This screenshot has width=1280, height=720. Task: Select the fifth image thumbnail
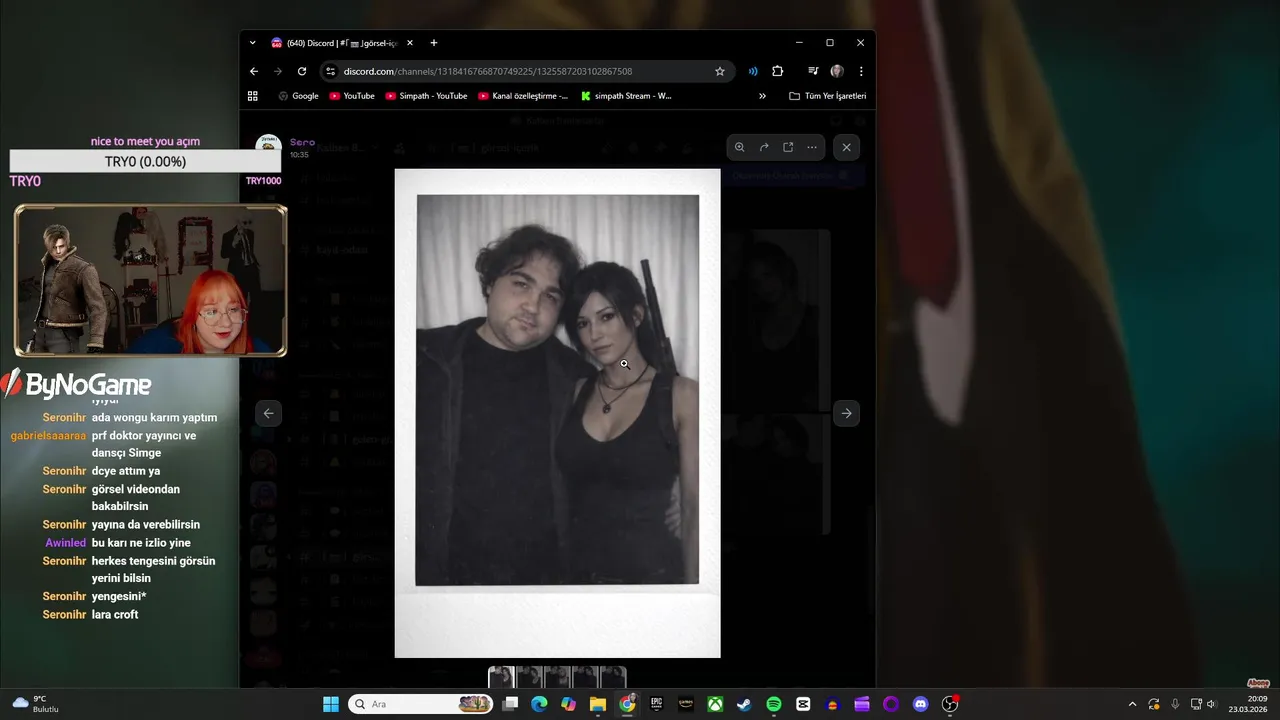coord(613,677)
